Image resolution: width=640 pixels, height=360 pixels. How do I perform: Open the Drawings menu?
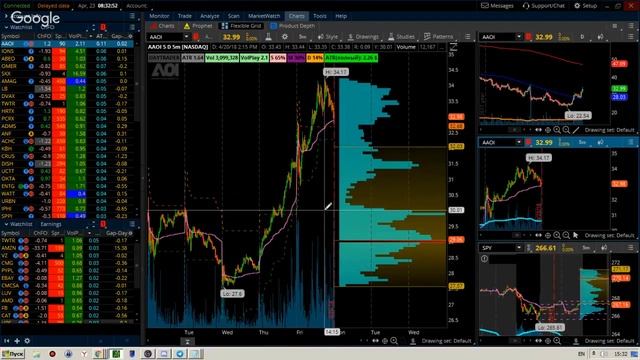coord(363,37)
